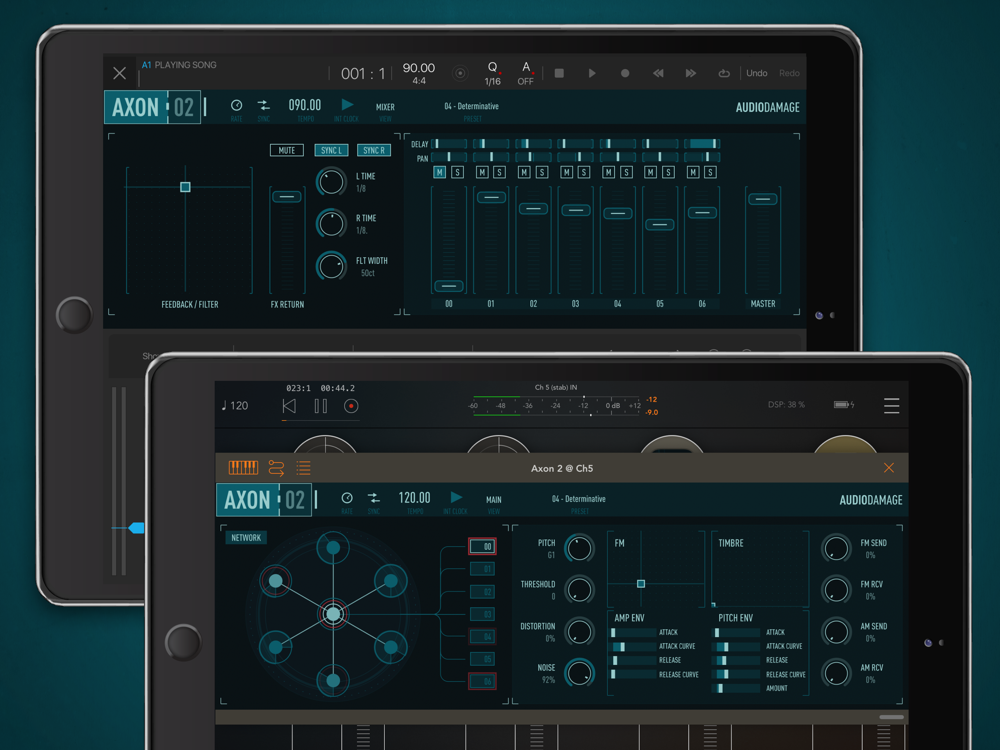Viewport: 1000px width, 750px height.
Task: Mute mixer channel 05
Action: [x=651, y=172]
